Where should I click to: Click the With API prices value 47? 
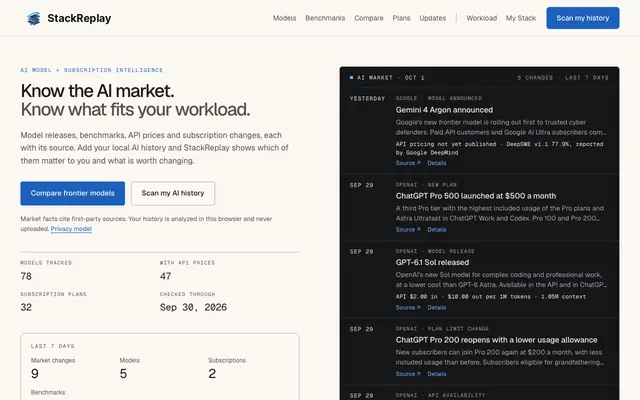coord(165,276)
